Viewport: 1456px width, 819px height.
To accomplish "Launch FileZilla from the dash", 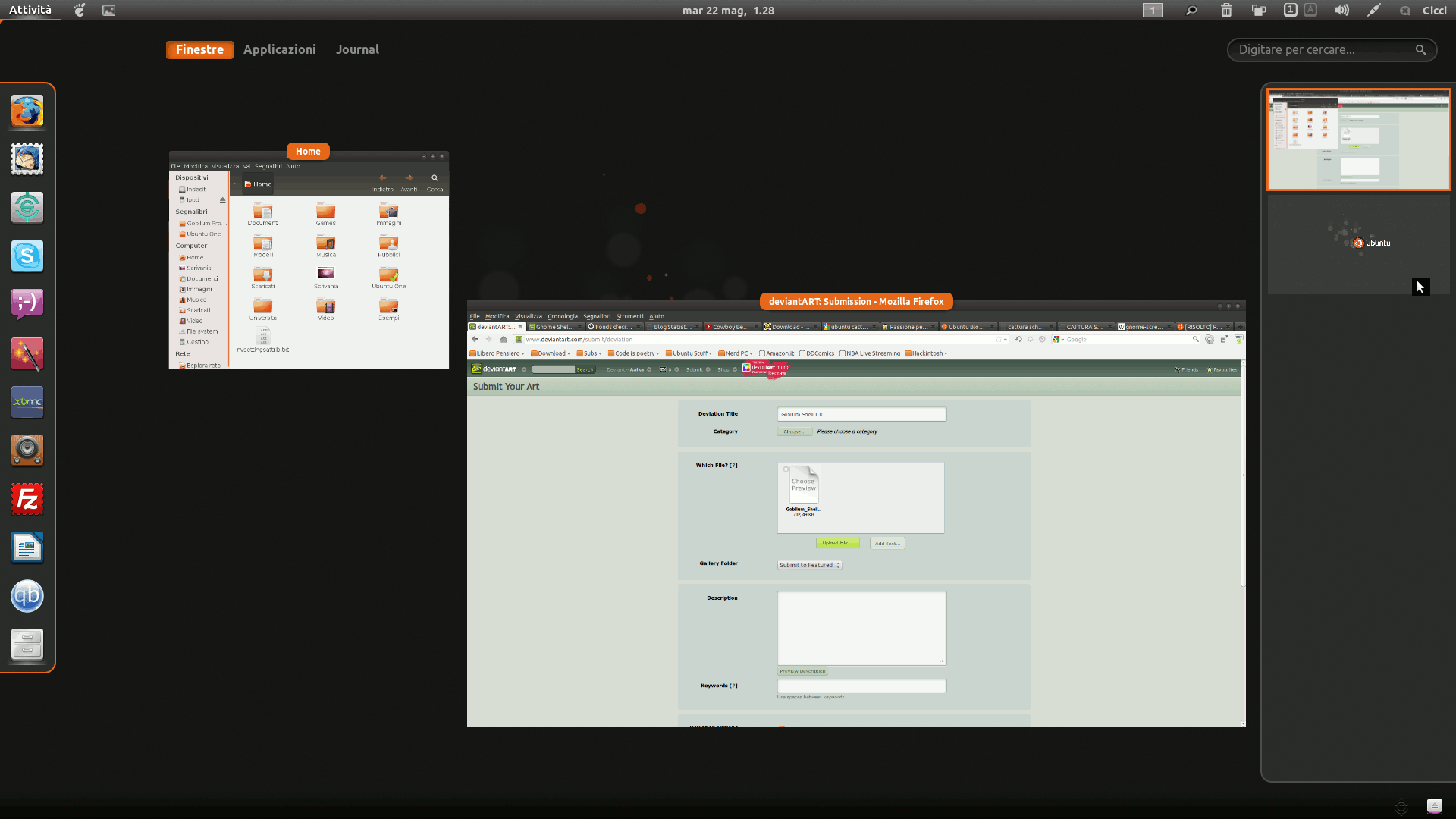I will click(x=27, y=499).
